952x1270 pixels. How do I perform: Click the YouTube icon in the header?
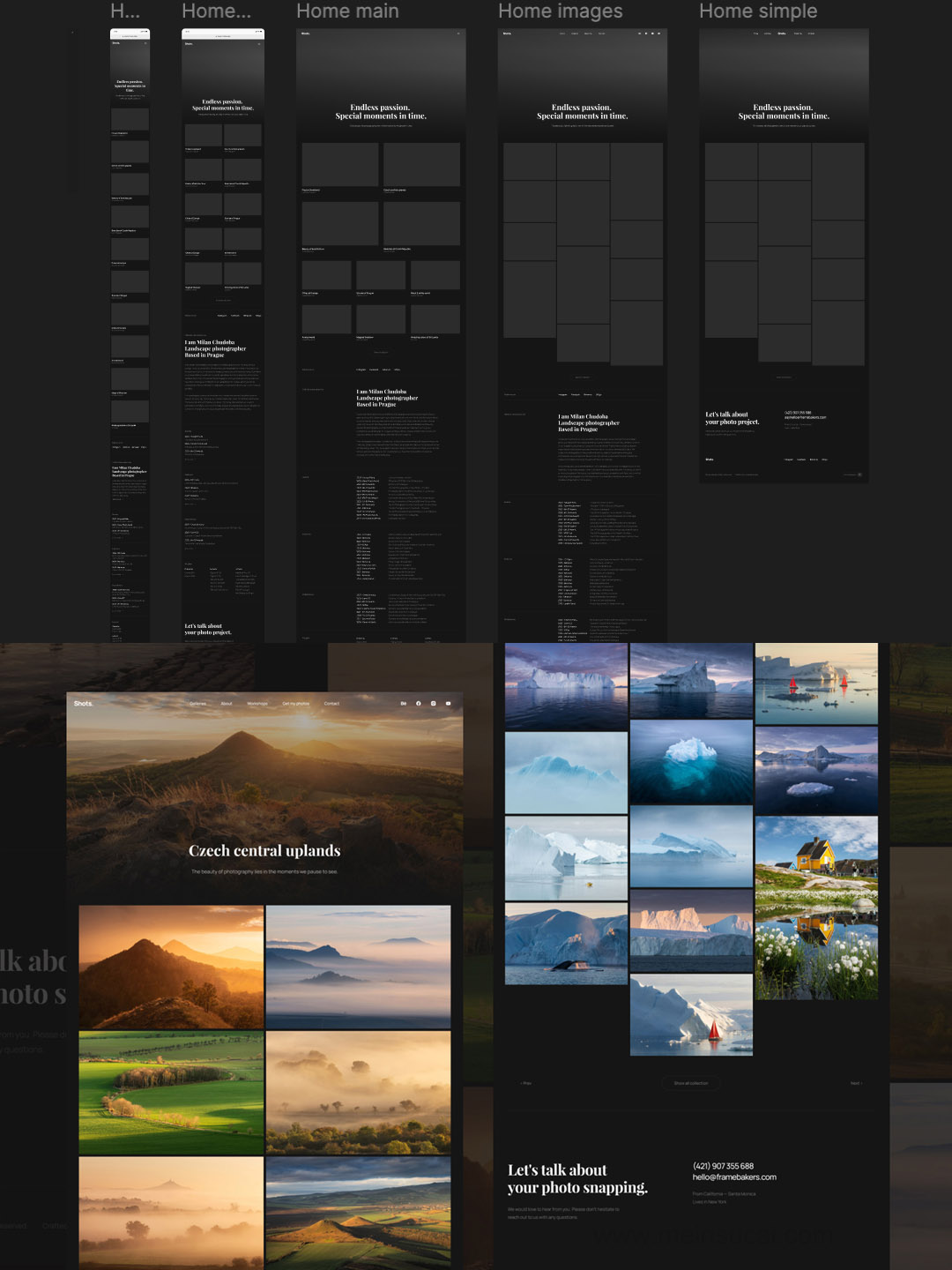pyautogui.click(x=449, y=704)
